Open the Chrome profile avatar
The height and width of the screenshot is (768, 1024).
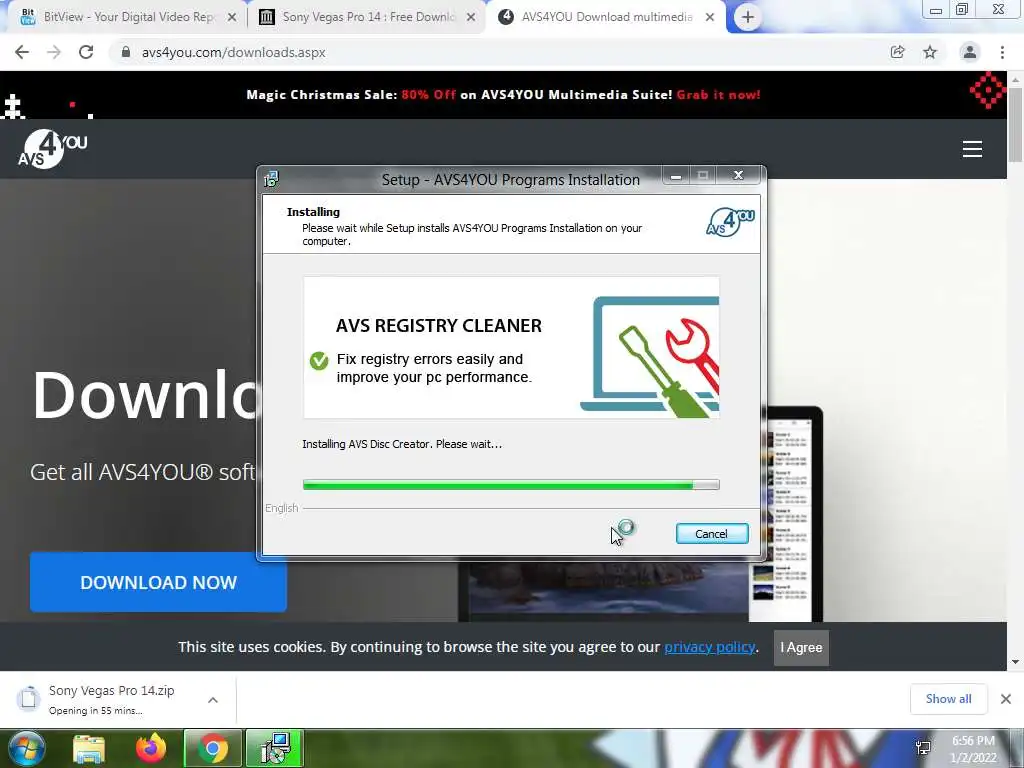[x=969, y=52]
